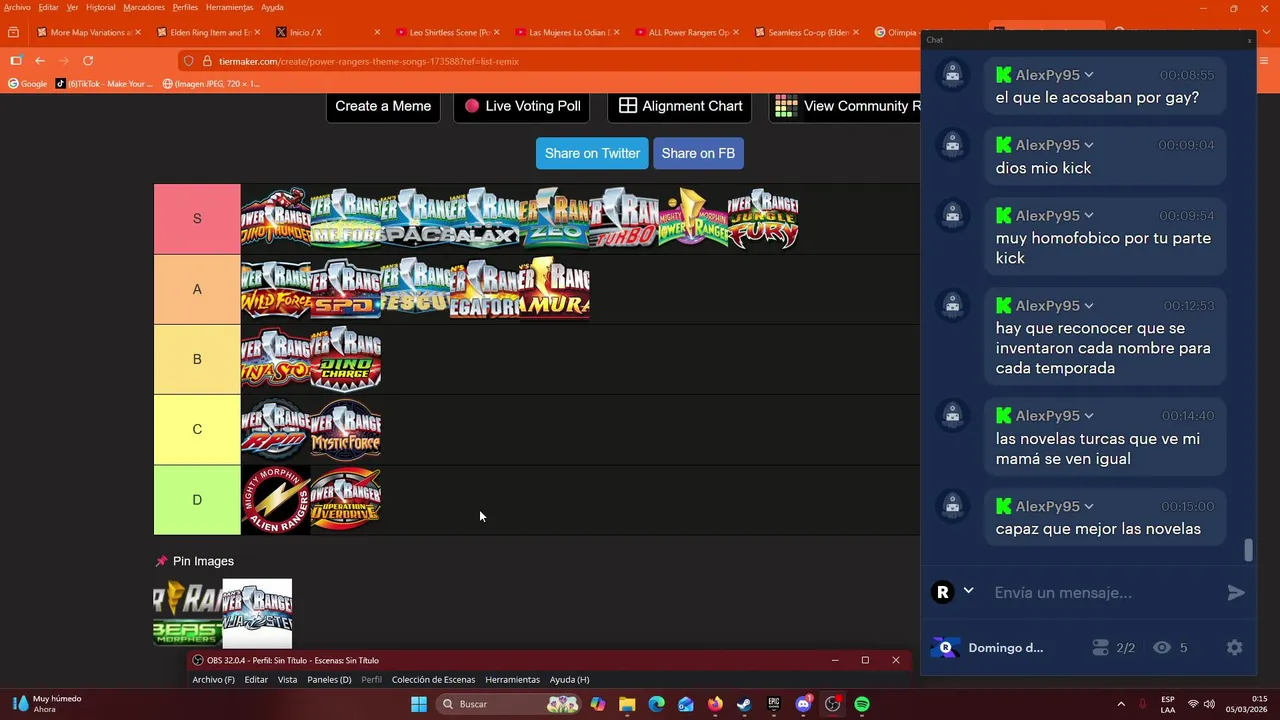Open OBS Studio taskbar icon

pyautogui.click(x=832, y=704)
